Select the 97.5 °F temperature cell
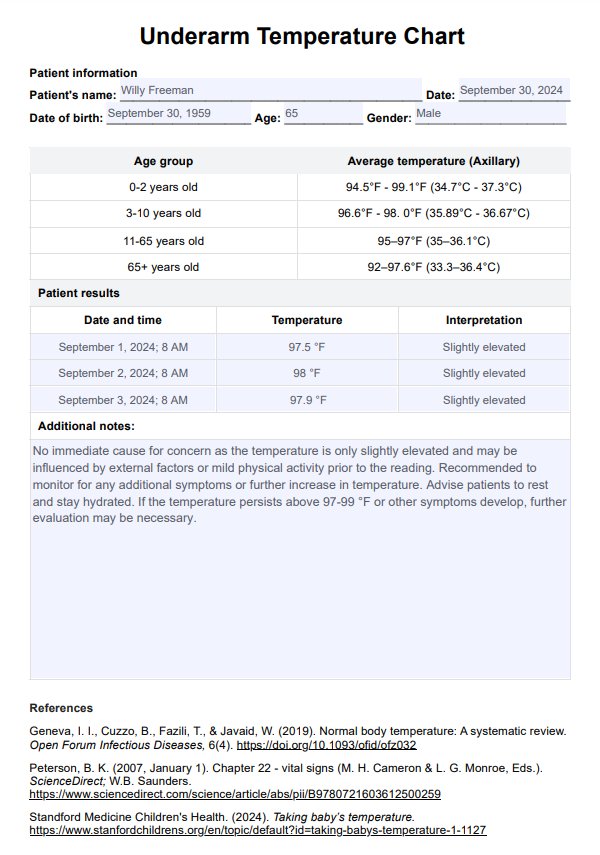This screenshot has width=600, height=855. 307,347
